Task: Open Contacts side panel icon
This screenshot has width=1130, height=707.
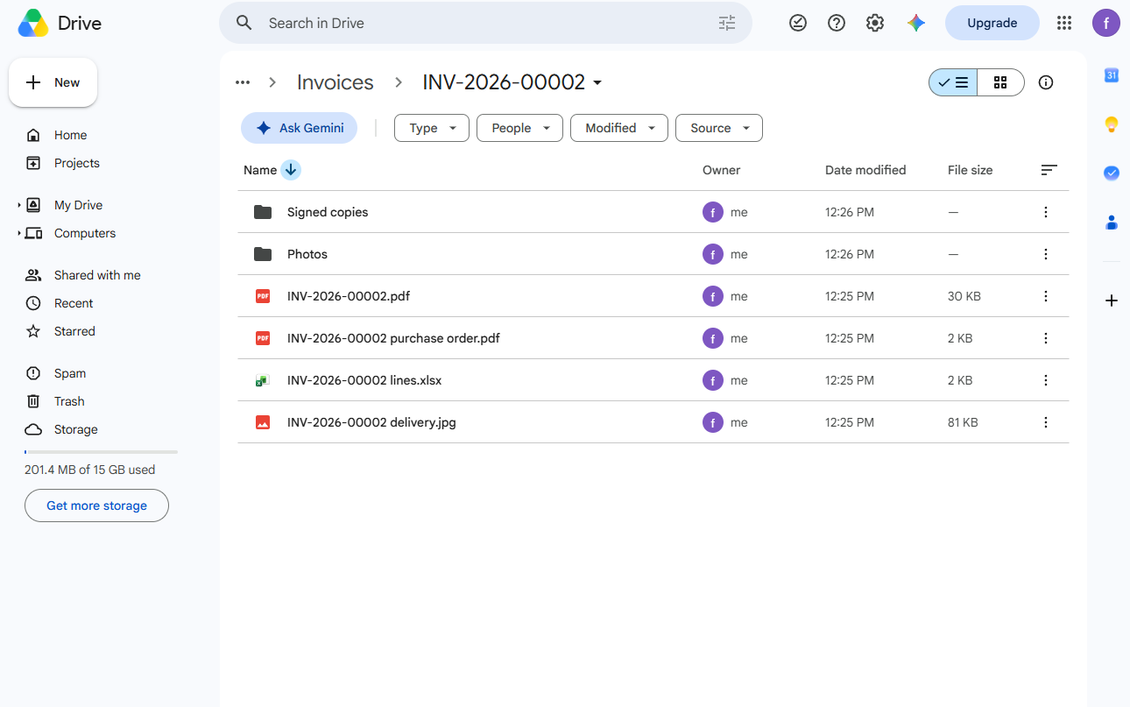Action: click(x=1111, y=223)
